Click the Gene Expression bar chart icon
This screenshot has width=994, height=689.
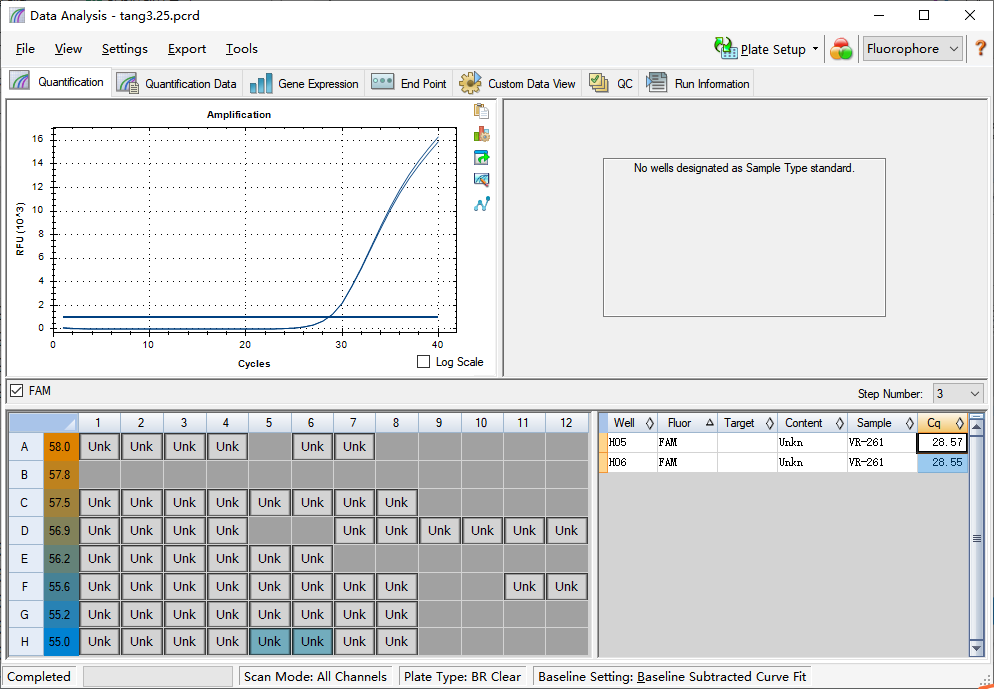[261, 83]
